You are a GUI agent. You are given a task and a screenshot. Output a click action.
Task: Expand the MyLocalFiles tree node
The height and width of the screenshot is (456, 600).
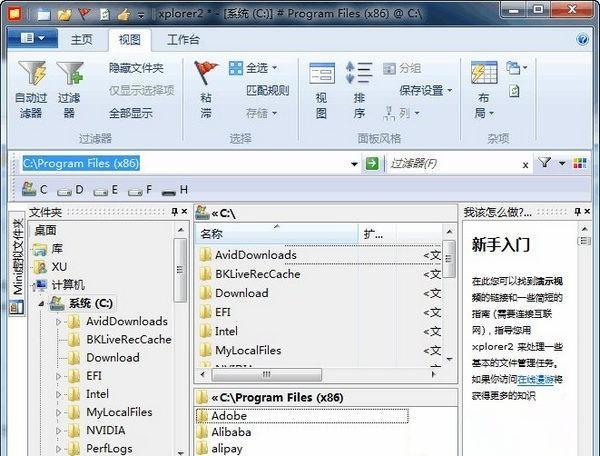pyautogui.click(x=59, y=413)
